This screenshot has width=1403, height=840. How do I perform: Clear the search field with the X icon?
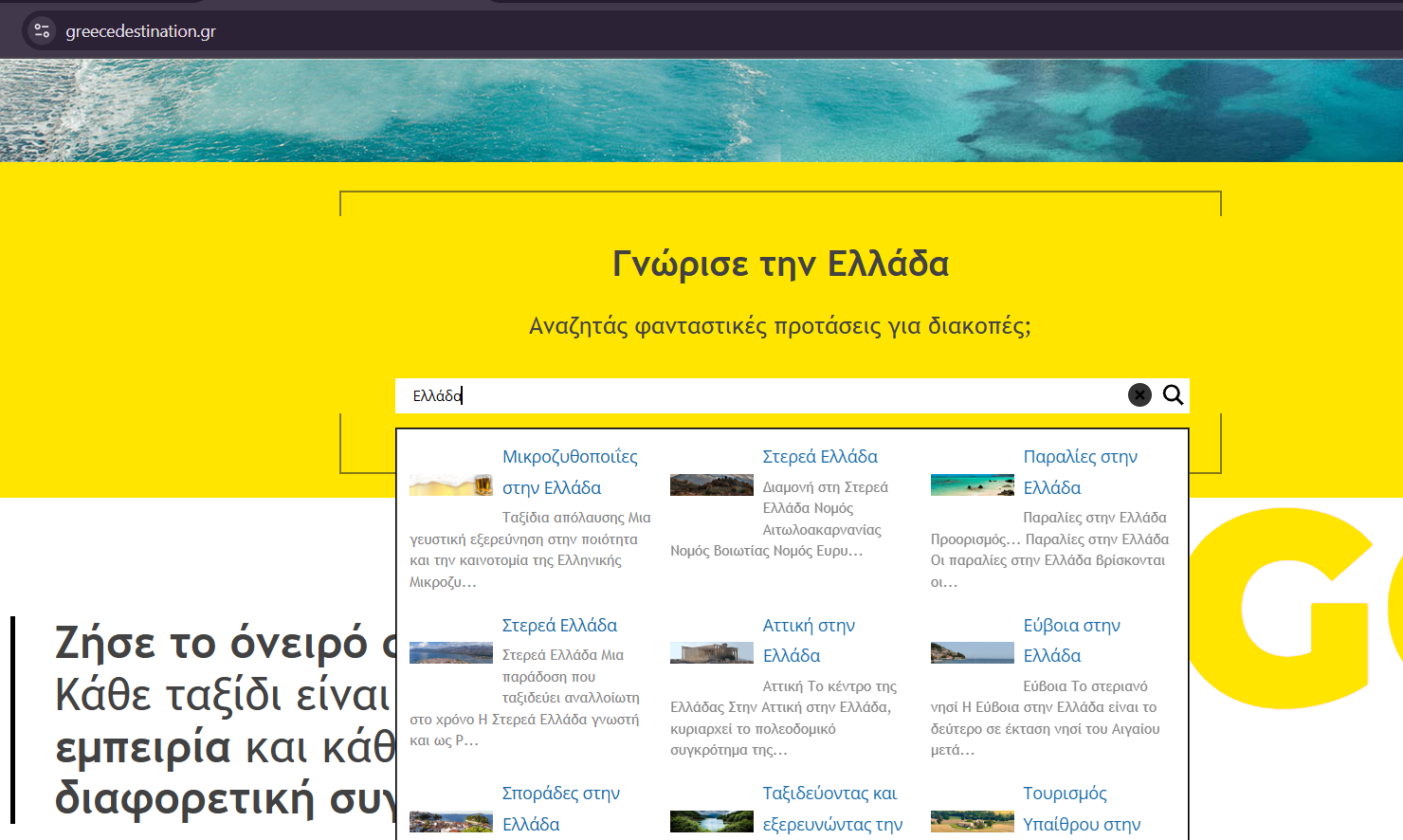(1139, 394)
